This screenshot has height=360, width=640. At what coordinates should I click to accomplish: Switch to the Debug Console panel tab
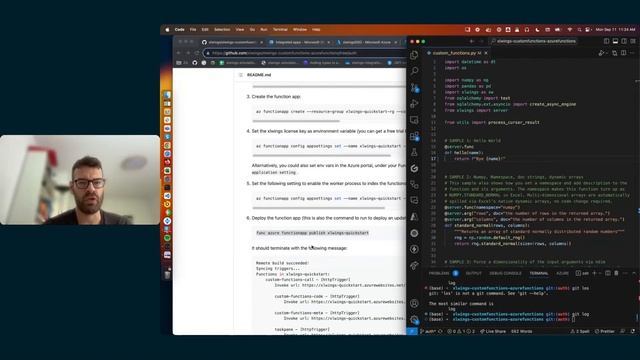[505, 273]
